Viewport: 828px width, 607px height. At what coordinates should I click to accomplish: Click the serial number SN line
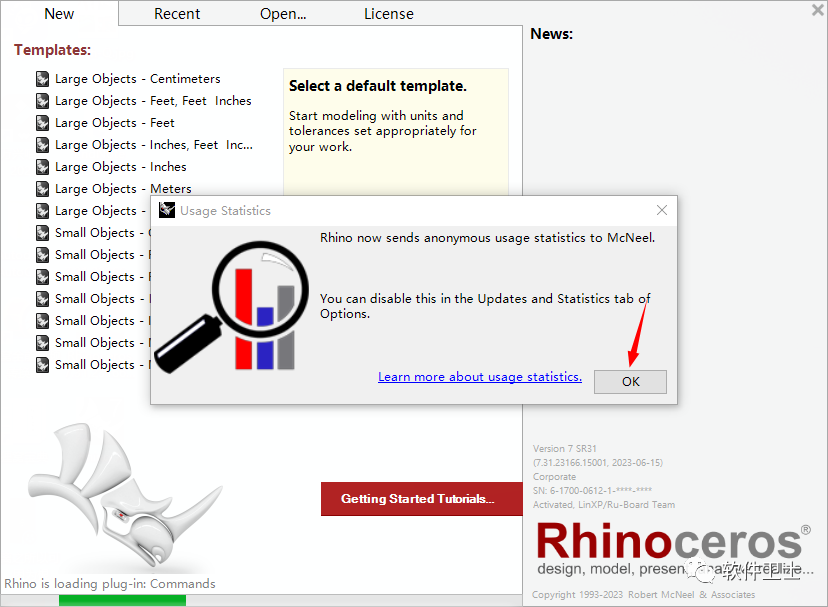pos(592,490)
